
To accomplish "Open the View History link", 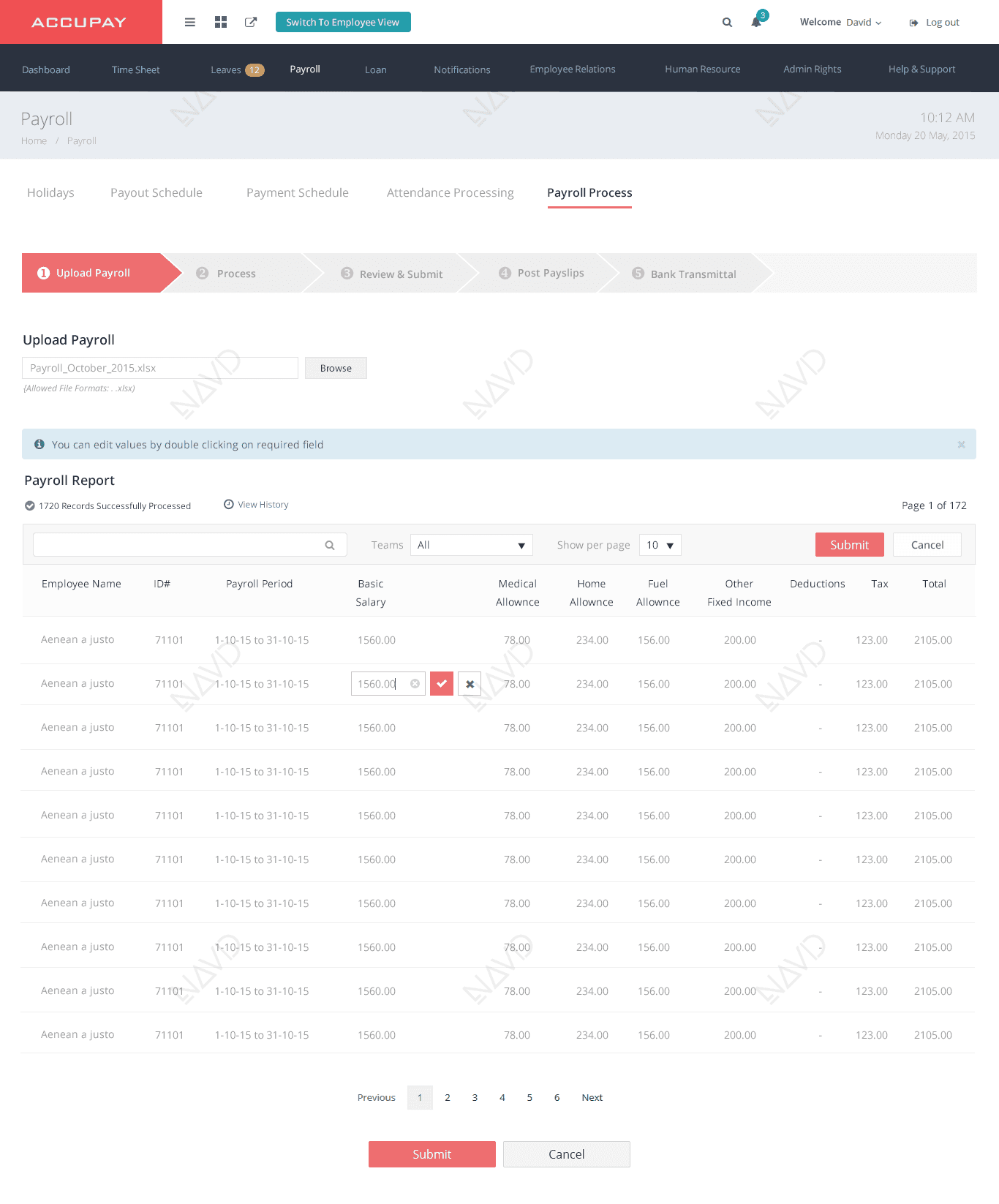I will pyautogui.click(x=263, y=505).
